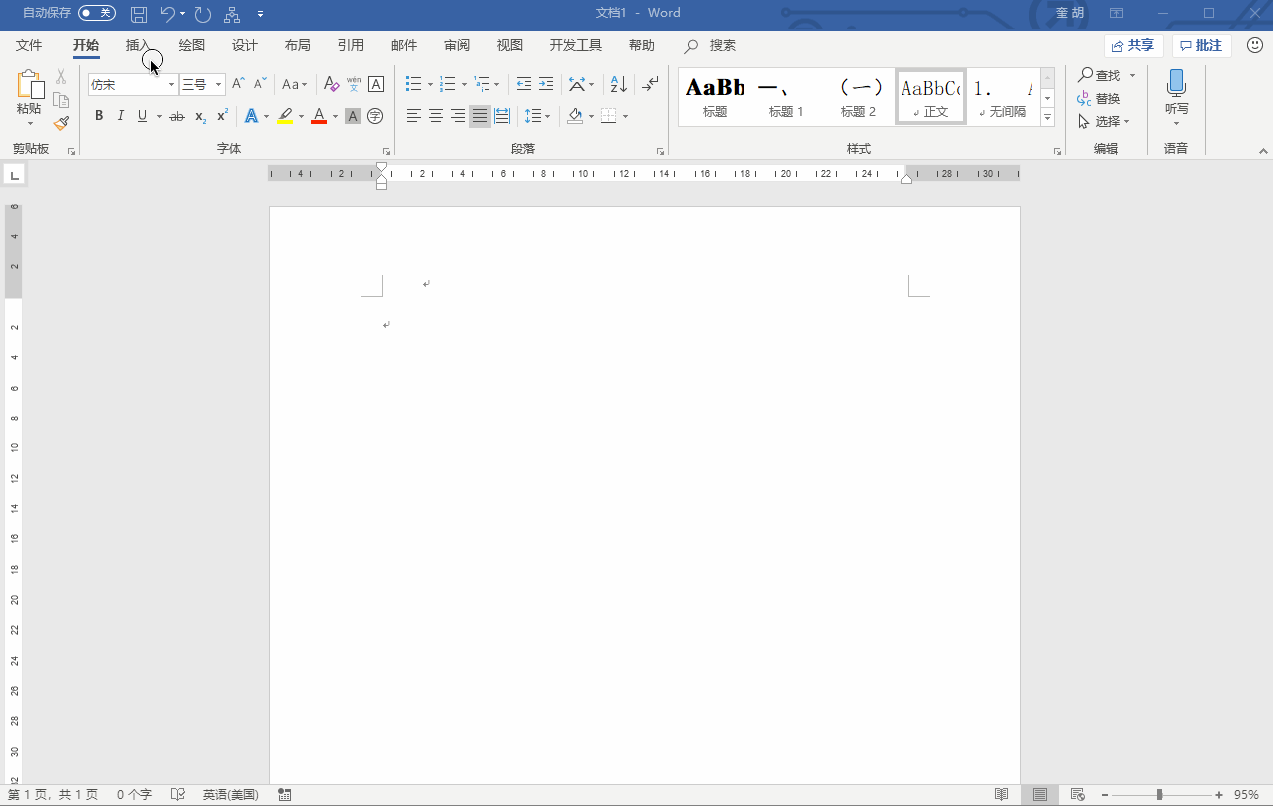Open the font name dropdown

click(171, 85)
